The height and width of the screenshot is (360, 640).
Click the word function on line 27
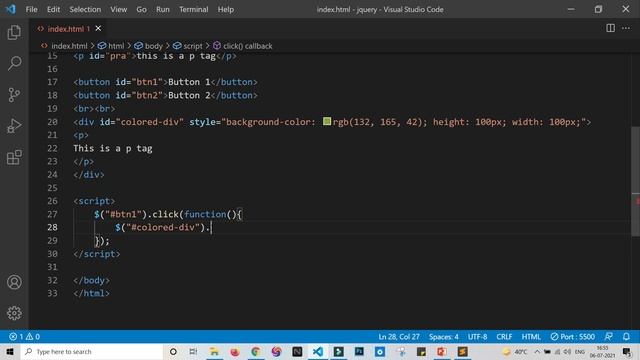[205, 214]
